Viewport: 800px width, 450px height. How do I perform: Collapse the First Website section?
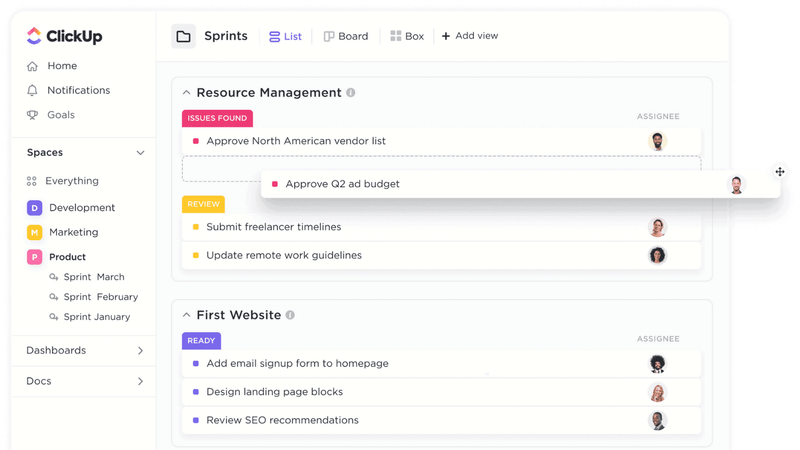pos(186,315)
